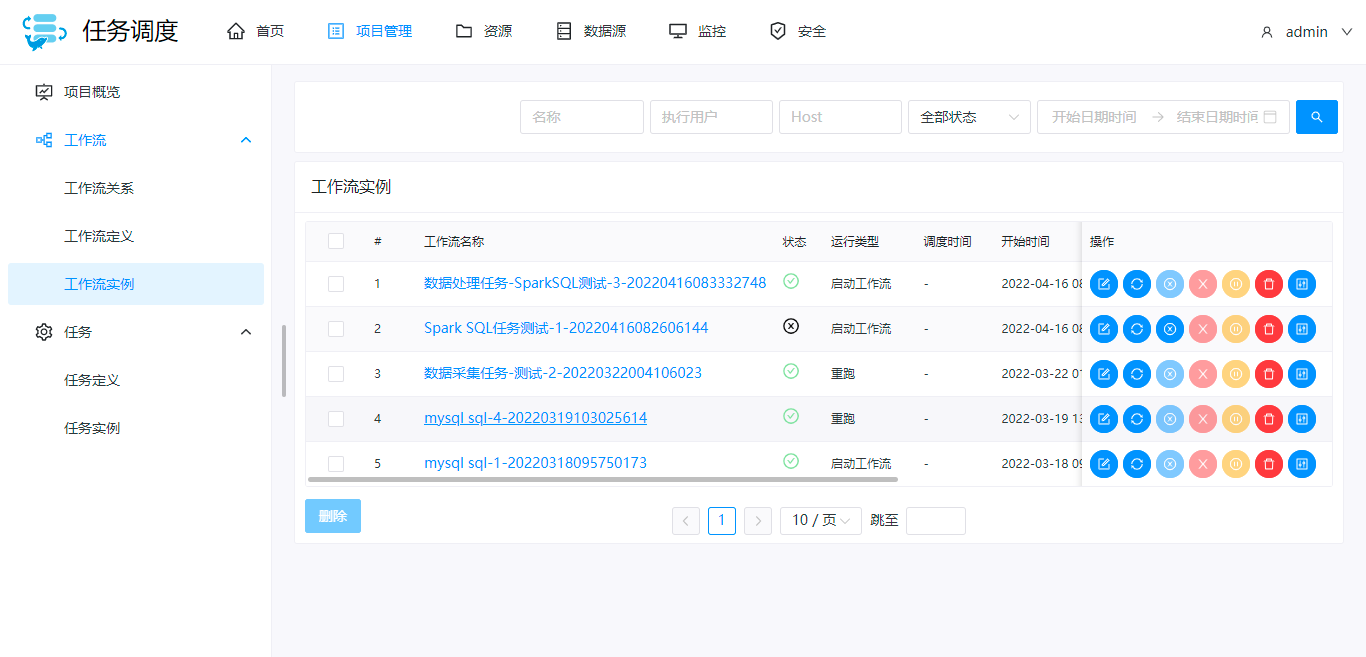Open Gantt chart icon for mysql sql-4 row
Screen dimensions: 1366x657
pyautogui.click(x=1301, y=419)
